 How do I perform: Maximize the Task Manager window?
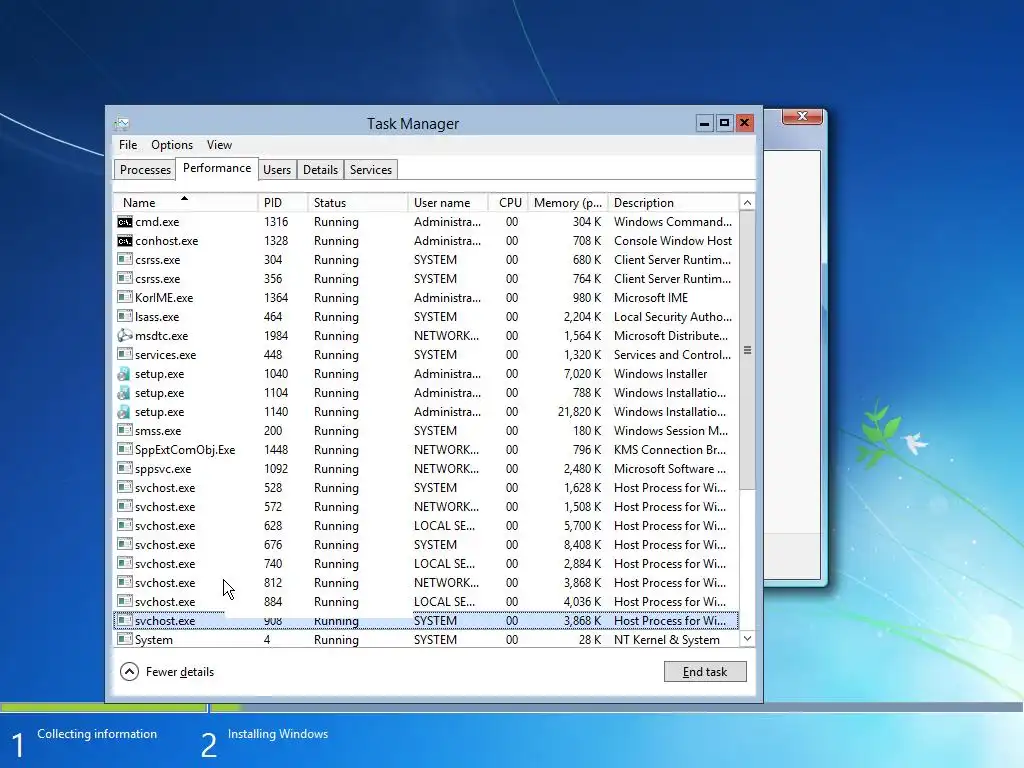724,123
